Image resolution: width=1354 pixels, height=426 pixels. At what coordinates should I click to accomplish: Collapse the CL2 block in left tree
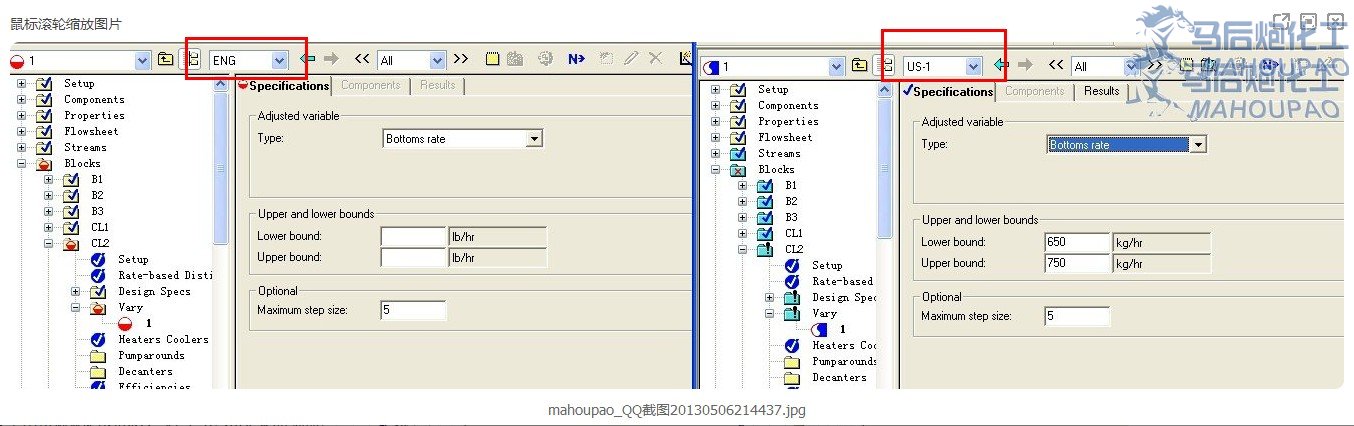click(x=48, y=243)
